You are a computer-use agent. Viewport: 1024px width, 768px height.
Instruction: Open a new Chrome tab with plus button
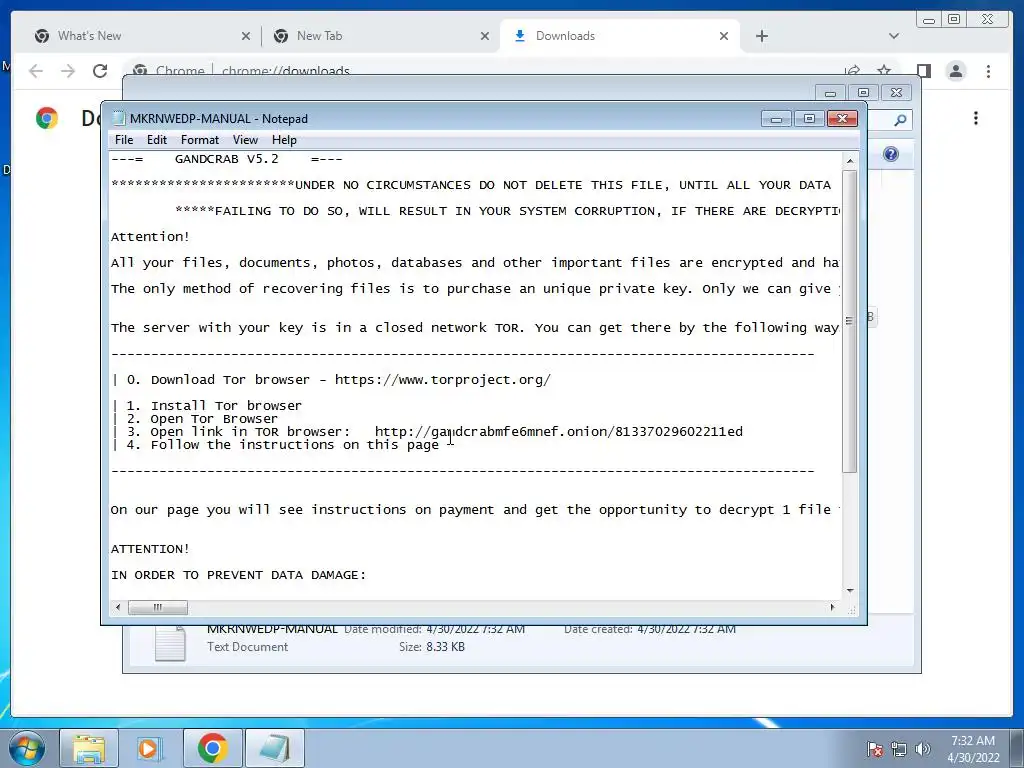coord(761,36)
